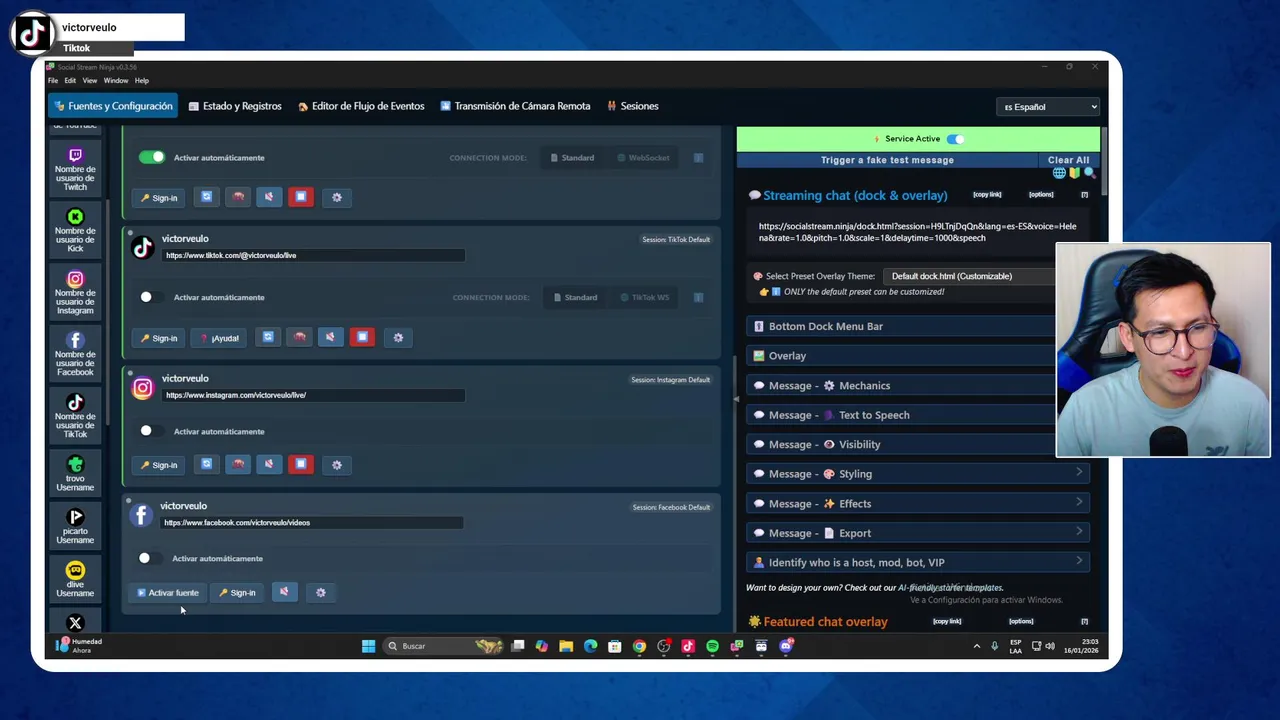Mute the Instagram source window
Screen dimensions: 1280x720
(x=269, y=464)
